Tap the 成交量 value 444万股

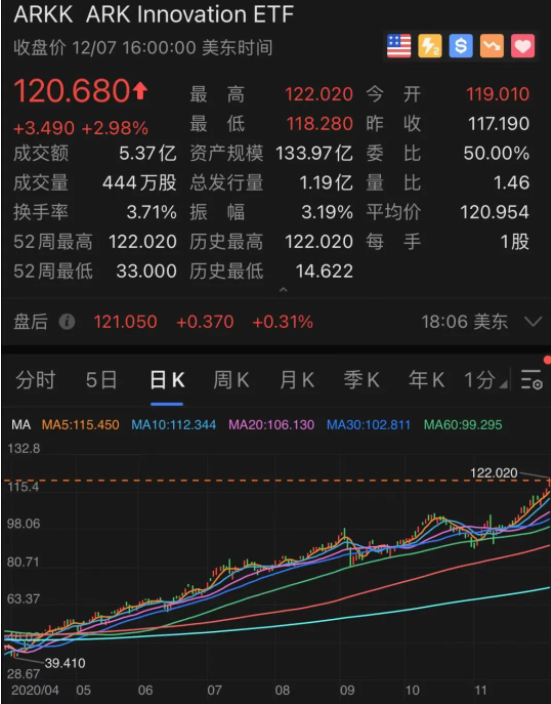(x=140, y=183)
